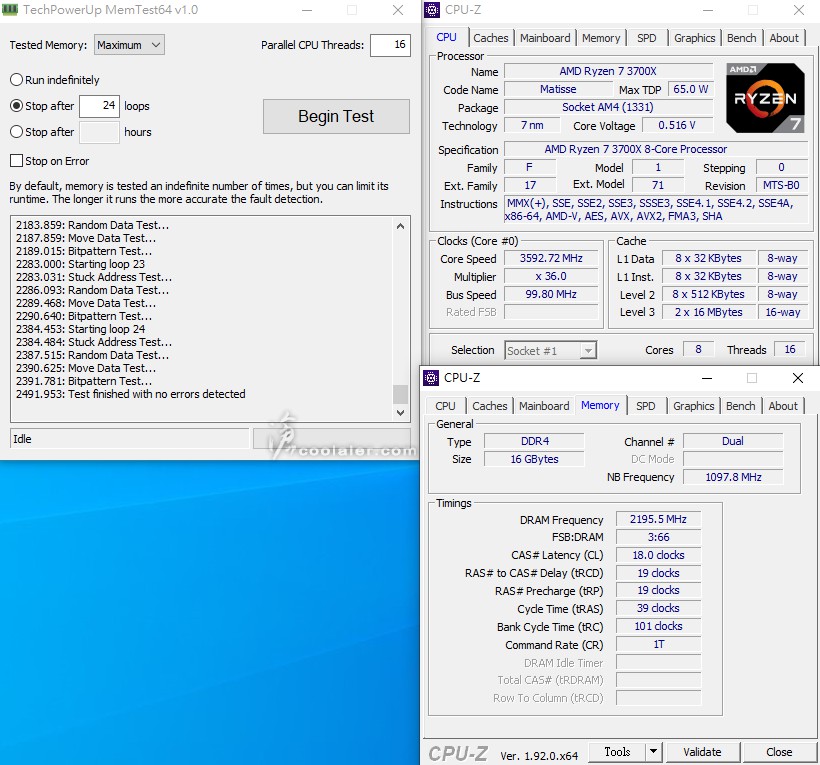820x765 pixels.
Task: Open the Tested Memory dropdown
Action: (129, 45)
